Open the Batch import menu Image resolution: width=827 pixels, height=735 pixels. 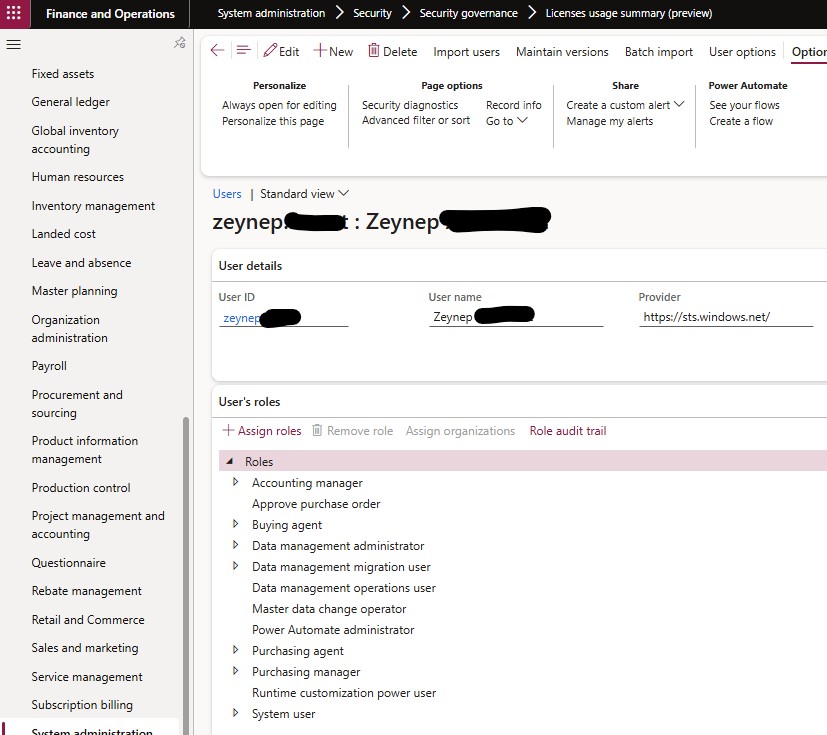pyautogui.click(x=659, y=52)
